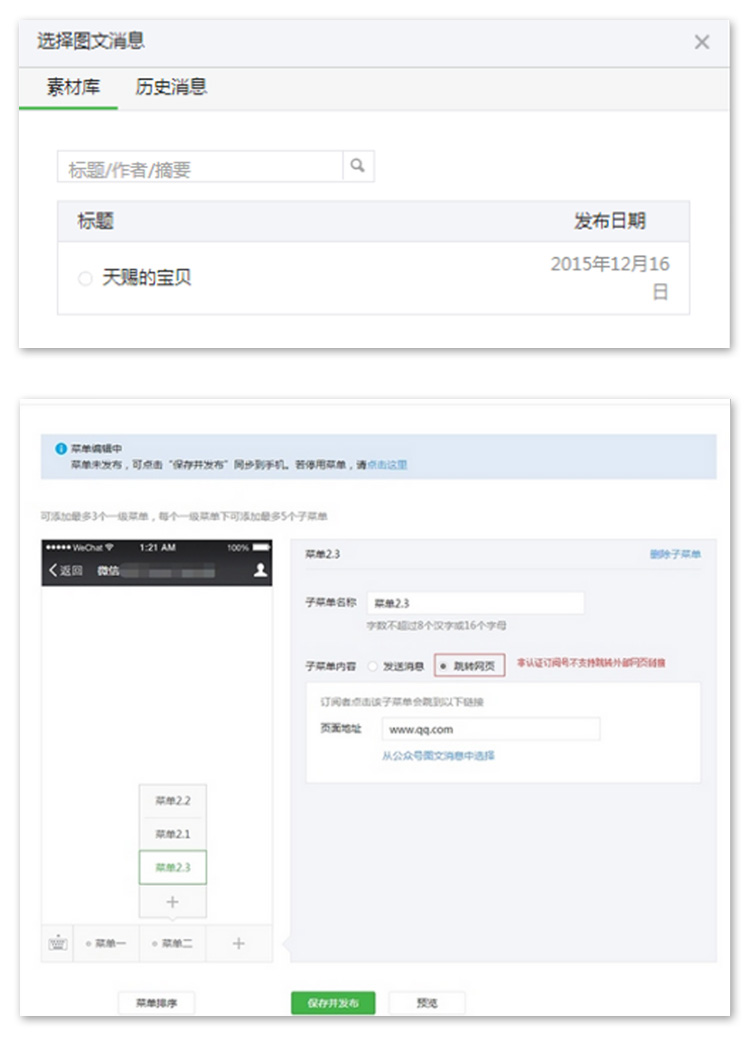Image resolution: width=750 pixels, height=1051 pixels.
Task: Close the 选择图文消息 dialog
Action: pos(701,42)
